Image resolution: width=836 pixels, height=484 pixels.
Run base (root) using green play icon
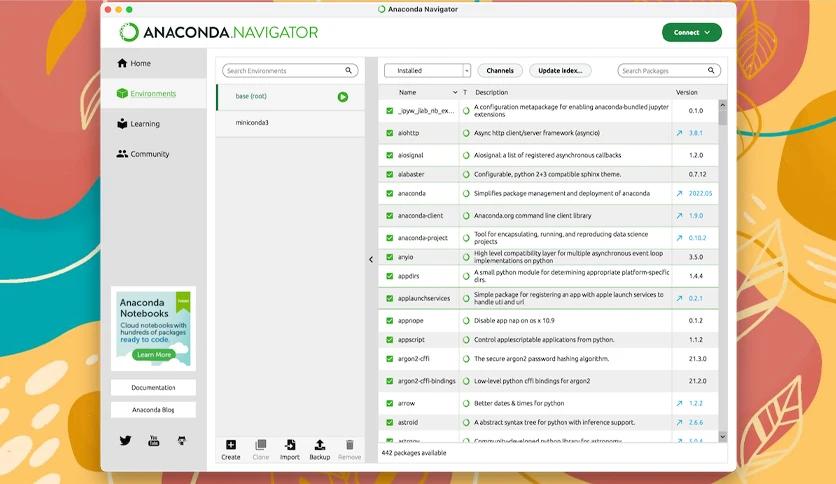343,97
